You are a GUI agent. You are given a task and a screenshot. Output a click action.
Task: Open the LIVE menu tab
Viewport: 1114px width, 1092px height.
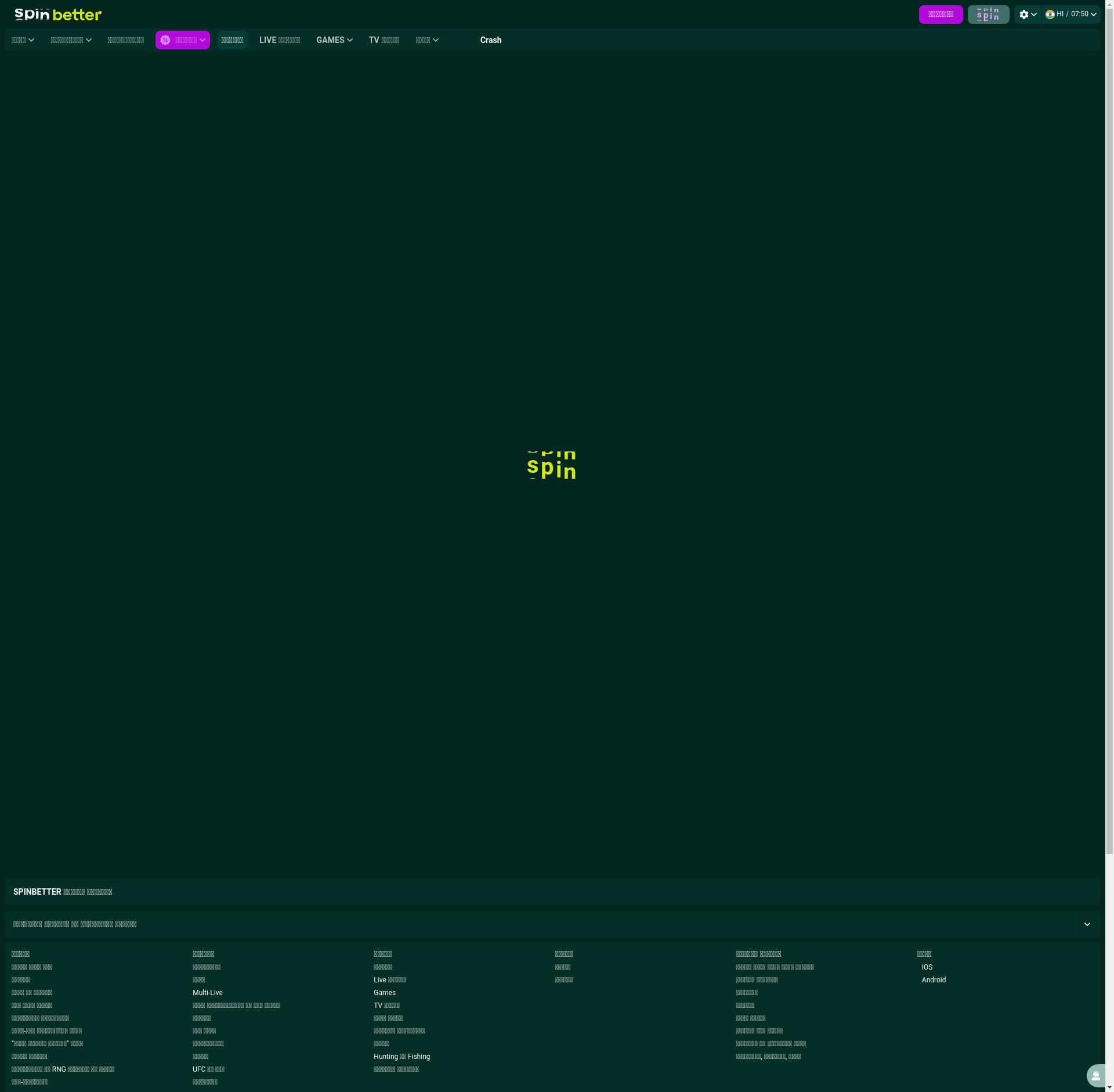coord(279,40)
